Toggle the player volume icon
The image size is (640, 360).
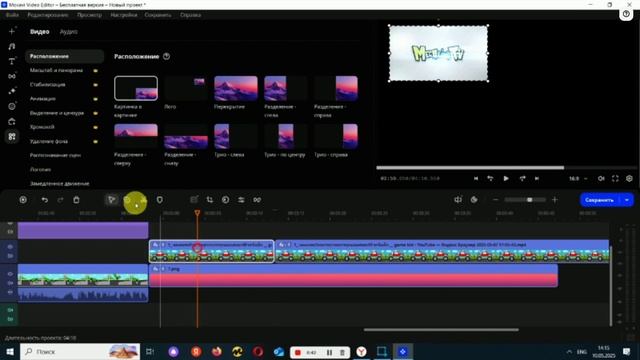(601, 178)
